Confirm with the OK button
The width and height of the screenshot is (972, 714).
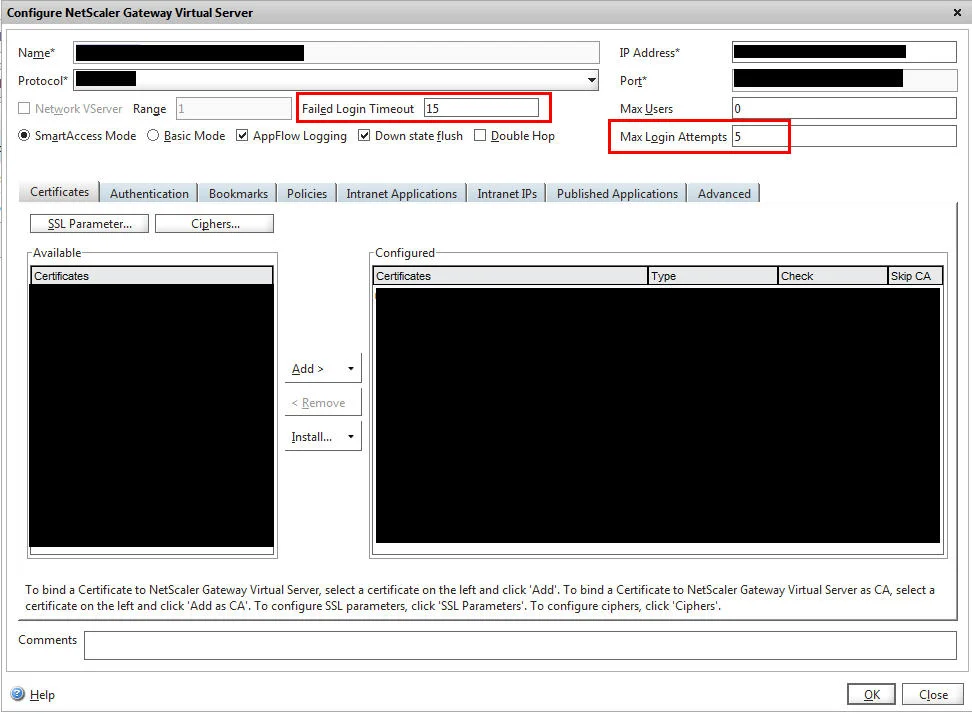[872, 694]
